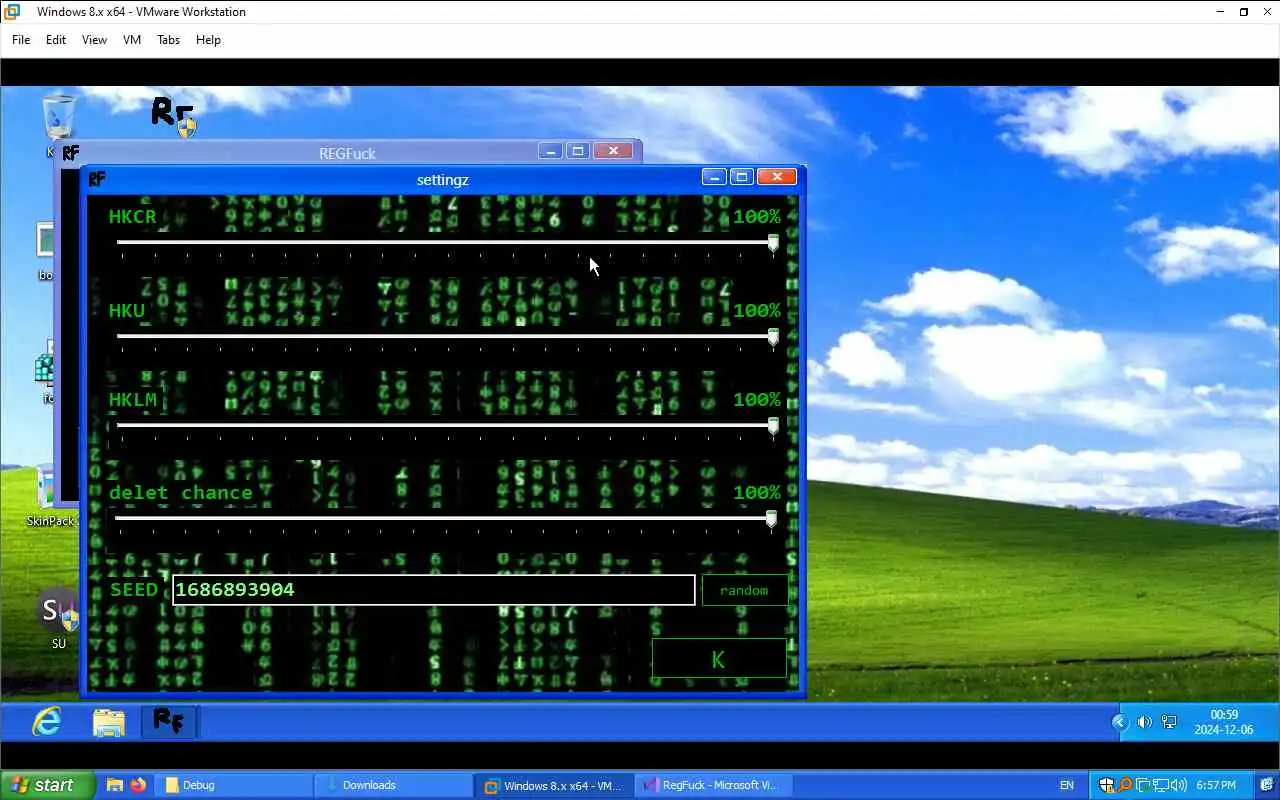Close the REGFuck background window
This screenshot has height=800, width=1280.
click(x=613, y=151)
